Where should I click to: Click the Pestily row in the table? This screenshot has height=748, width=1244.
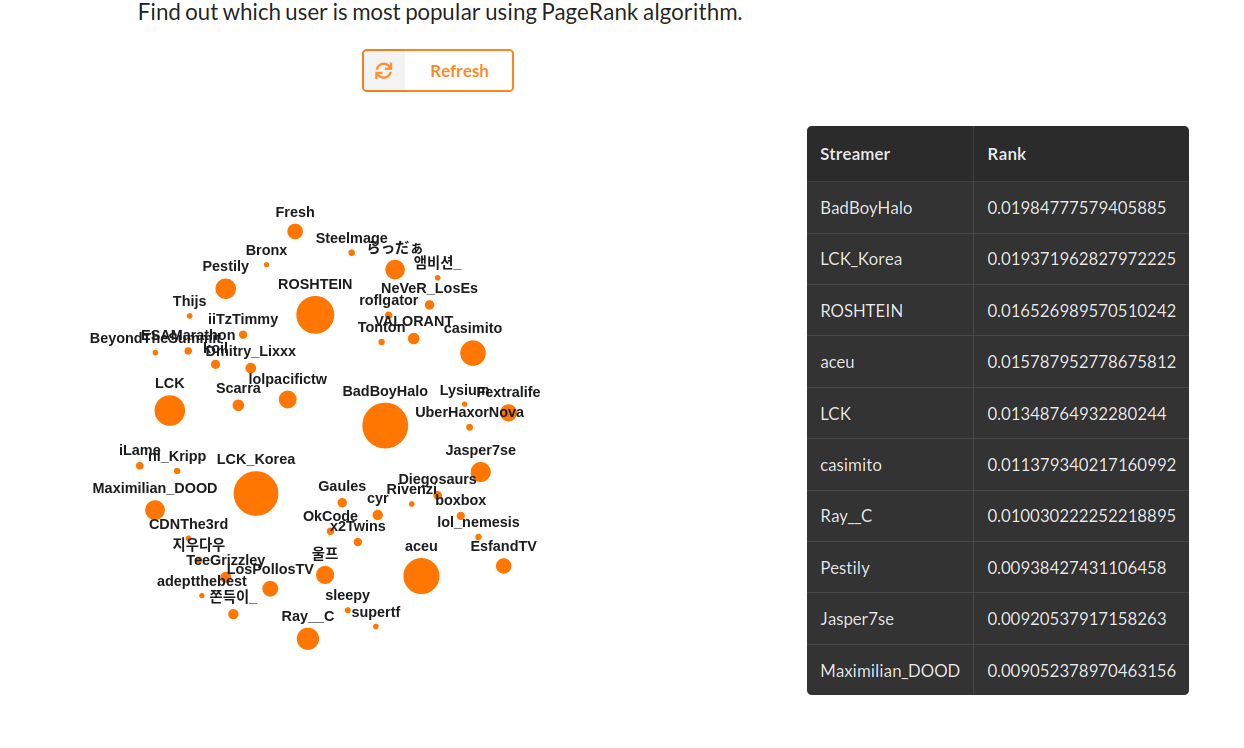845,567
